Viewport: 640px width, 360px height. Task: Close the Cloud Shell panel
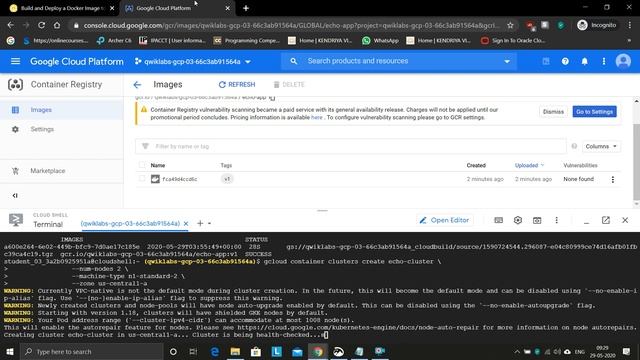(625, 220)
